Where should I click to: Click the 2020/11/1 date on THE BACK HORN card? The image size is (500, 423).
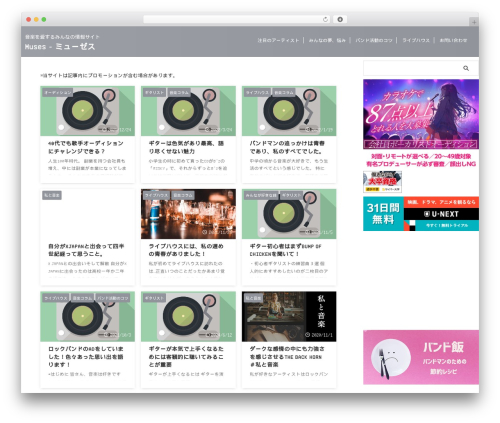click(x=319, y=335)
